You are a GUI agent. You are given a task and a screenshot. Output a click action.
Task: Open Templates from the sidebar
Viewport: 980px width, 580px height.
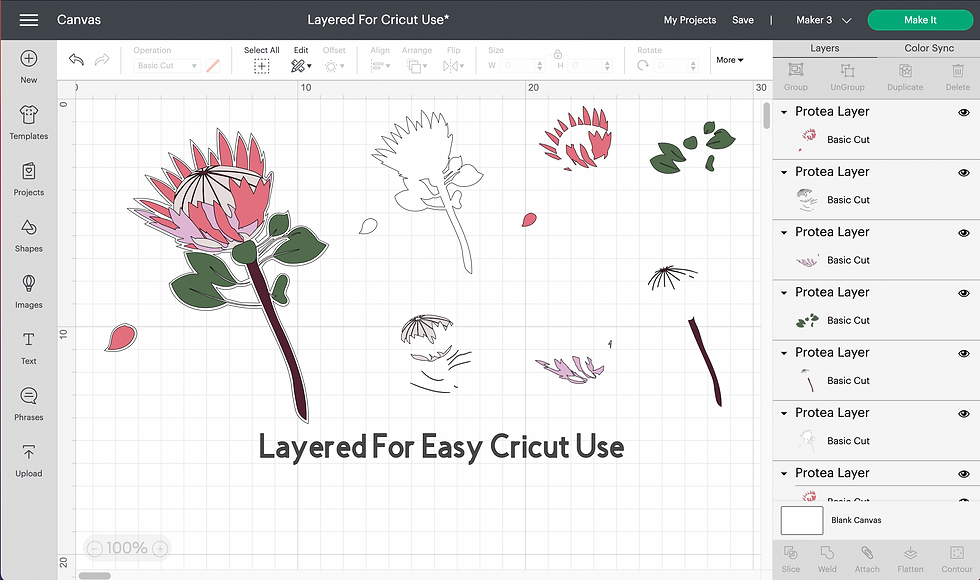point(29,122)
